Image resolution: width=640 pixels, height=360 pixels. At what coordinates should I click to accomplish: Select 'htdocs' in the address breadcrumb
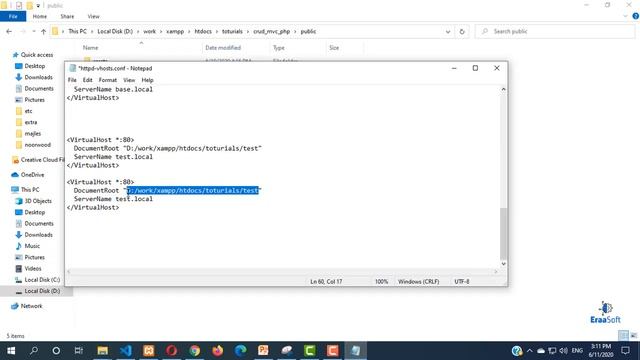[203, 31]
